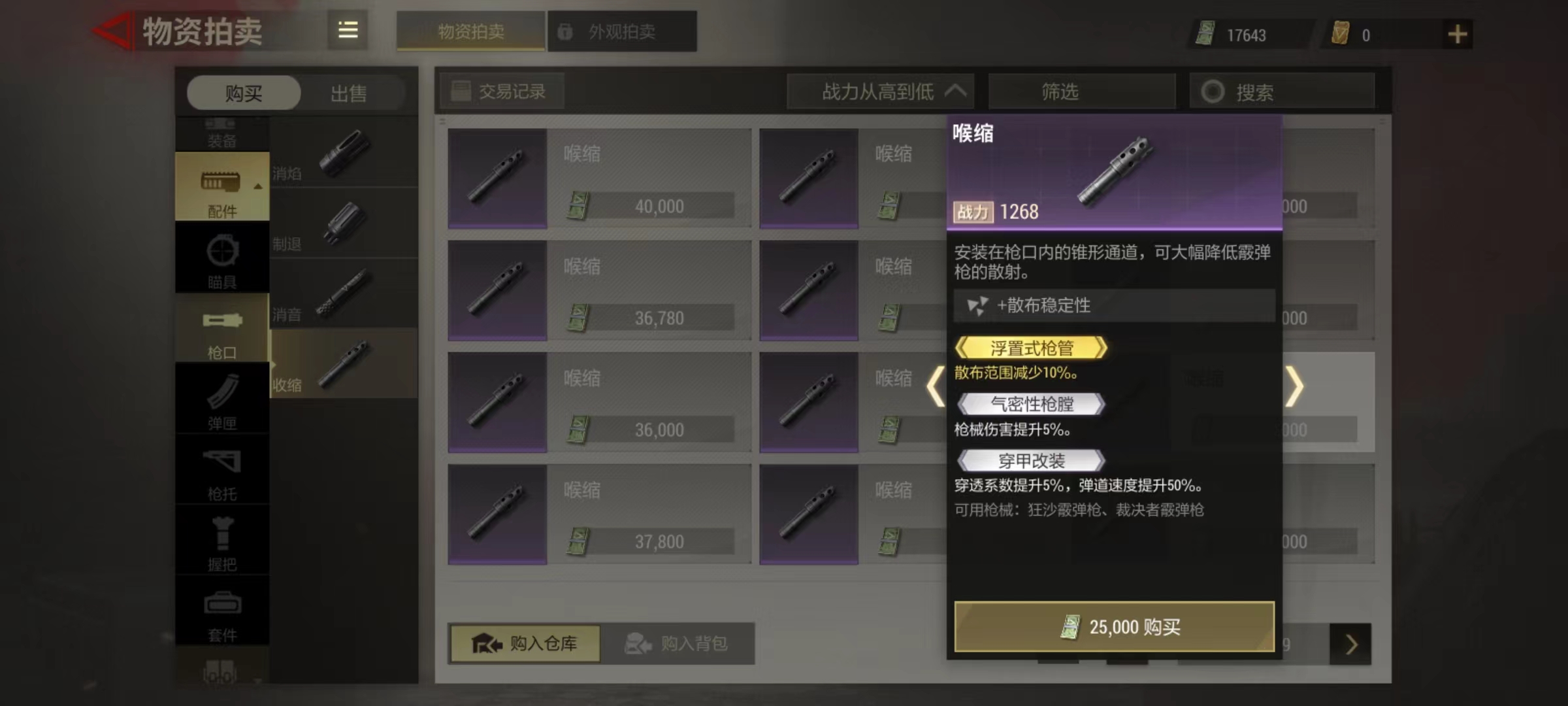1568x706 pixels.
Task: Click the 25,000 购买 button
Action: click(1115, 627)
